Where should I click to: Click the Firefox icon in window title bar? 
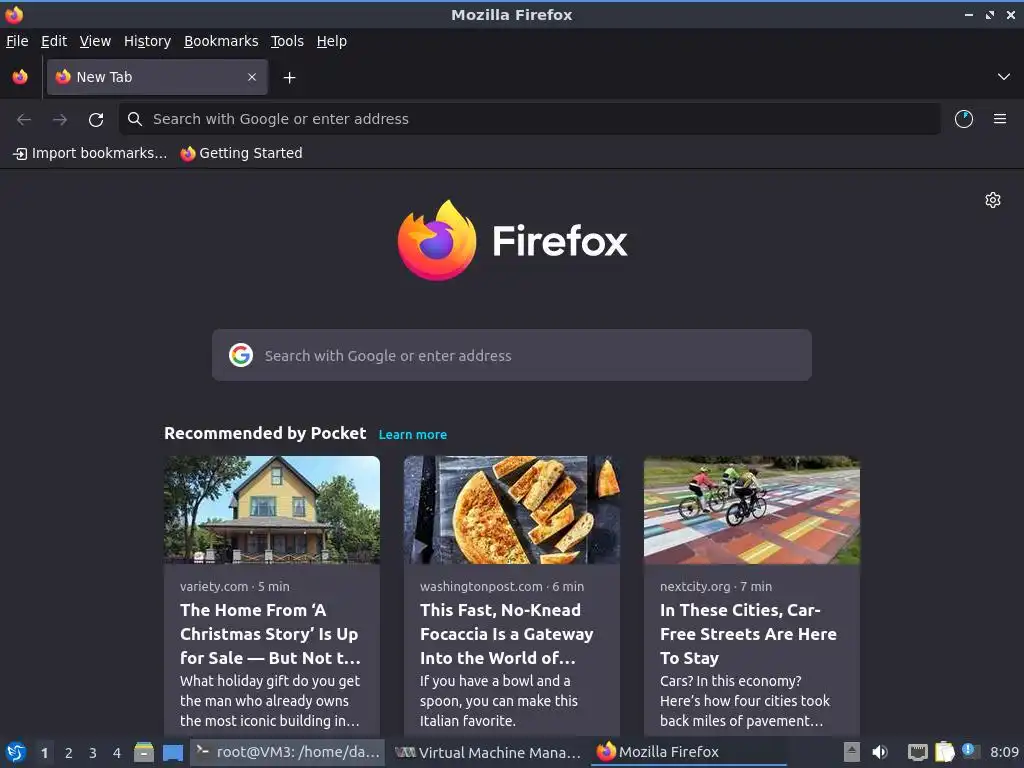click(x=14, y=14)
